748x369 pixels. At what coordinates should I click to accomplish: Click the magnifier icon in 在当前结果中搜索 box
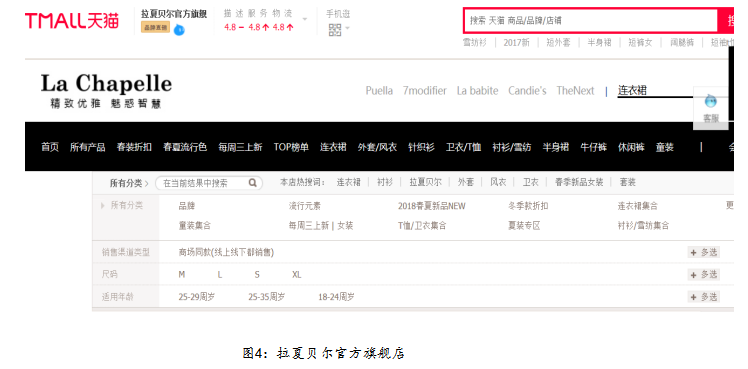tap(253, 183)
